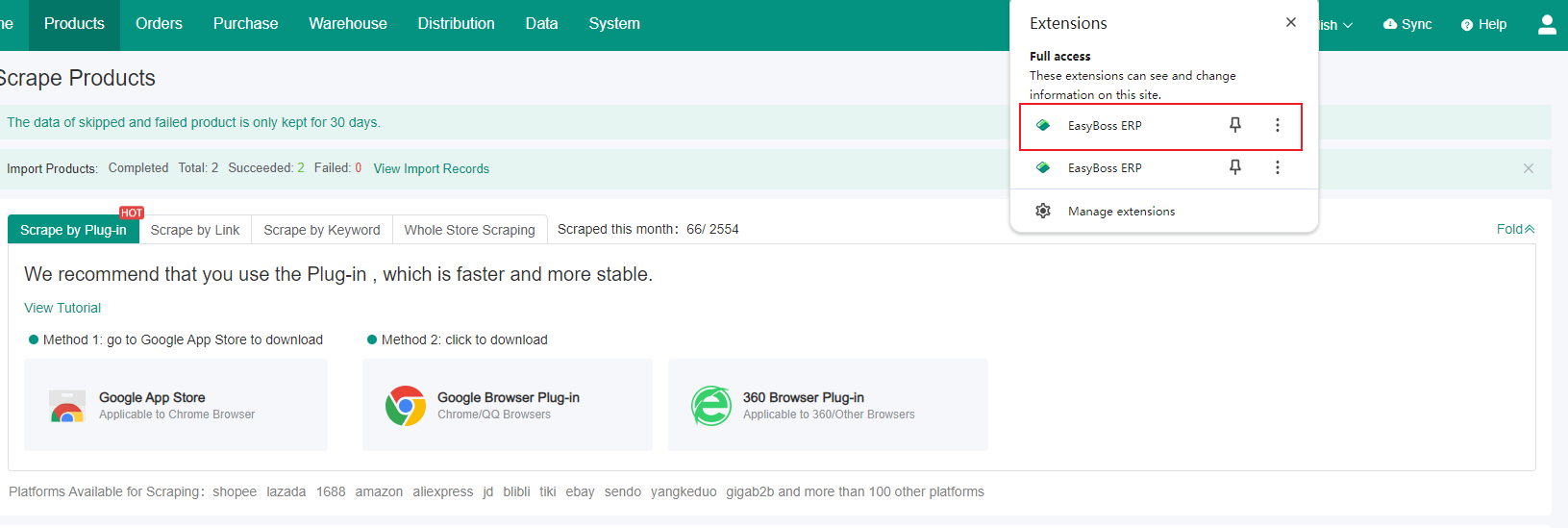The width and height of the screenshot is (1568, 528).
Task: Open the language dropdown in header
Action: (1335, 25)
